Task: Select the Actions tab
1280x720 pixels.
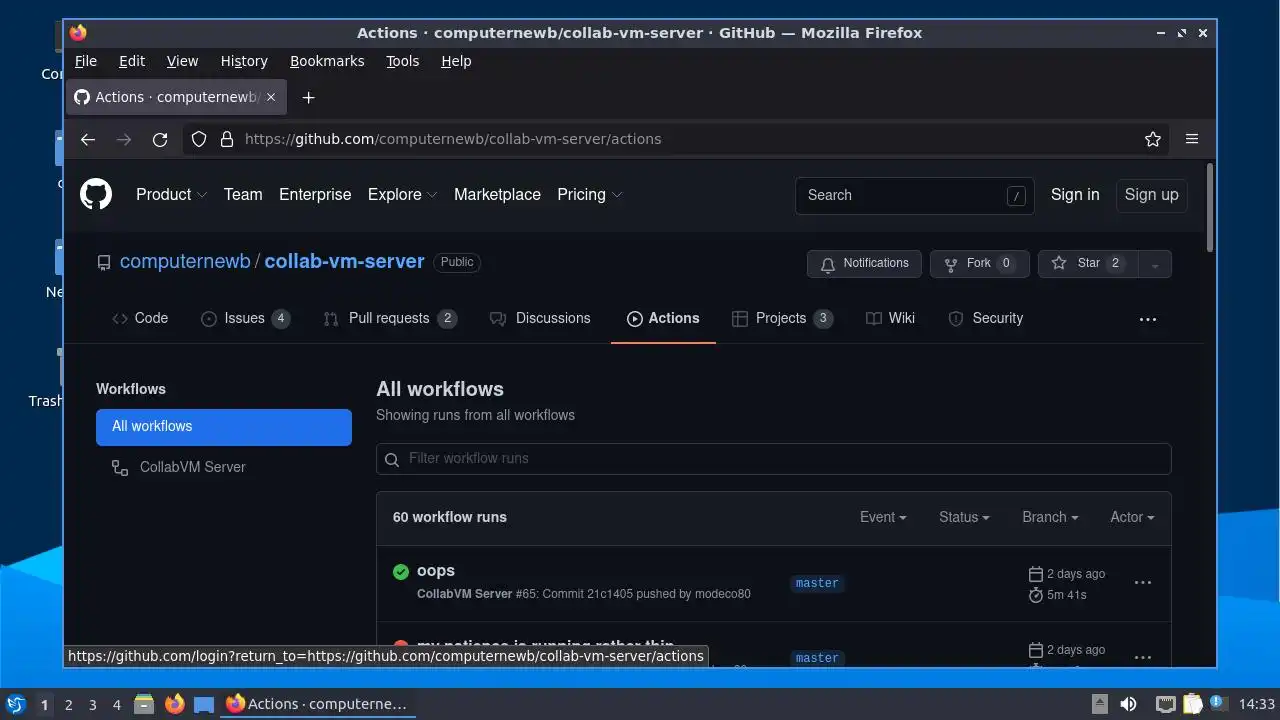Action: tap(663, 318)
